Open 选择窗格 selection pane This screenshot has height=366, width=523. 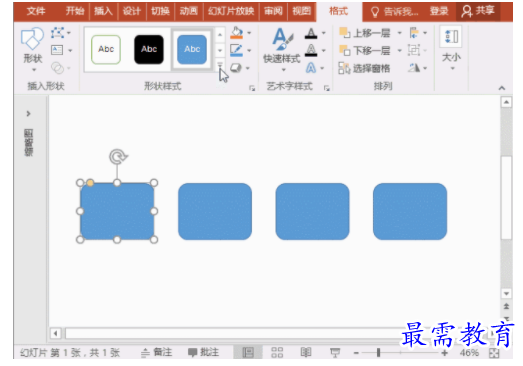pos(364,68)
